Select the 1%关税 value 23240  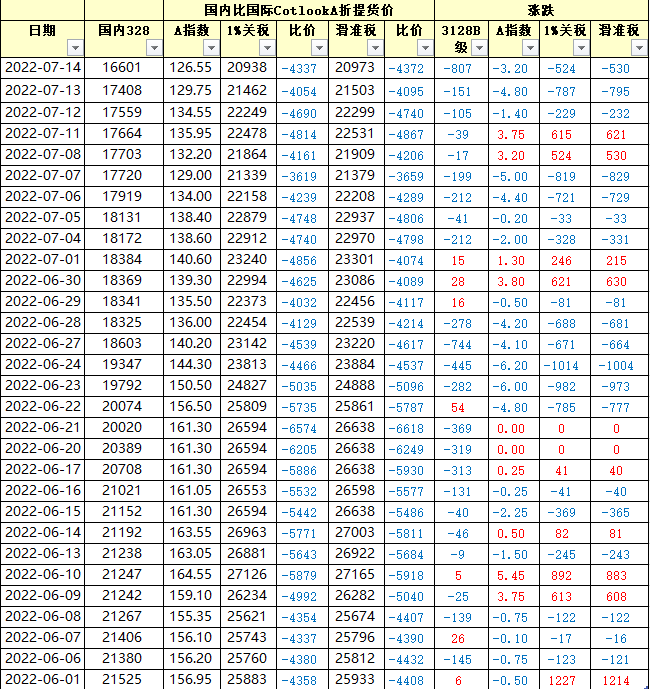point(247,260)
